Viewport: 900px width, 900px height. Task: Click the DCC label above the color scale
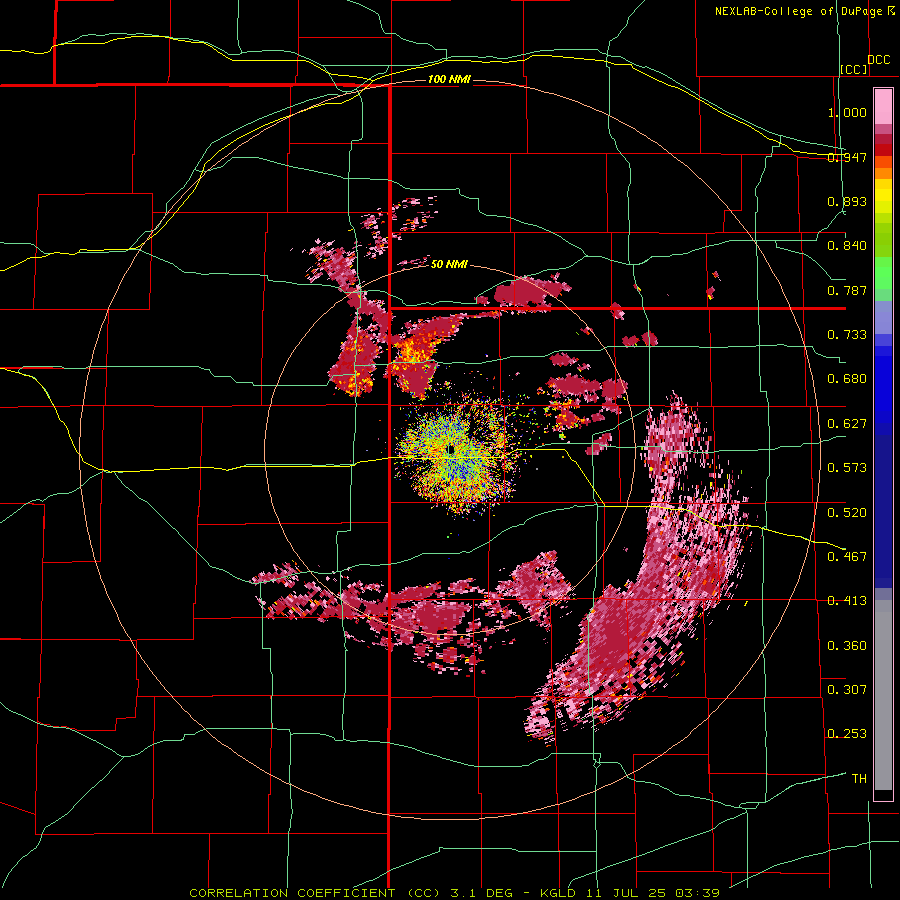(x=878, y=60)
